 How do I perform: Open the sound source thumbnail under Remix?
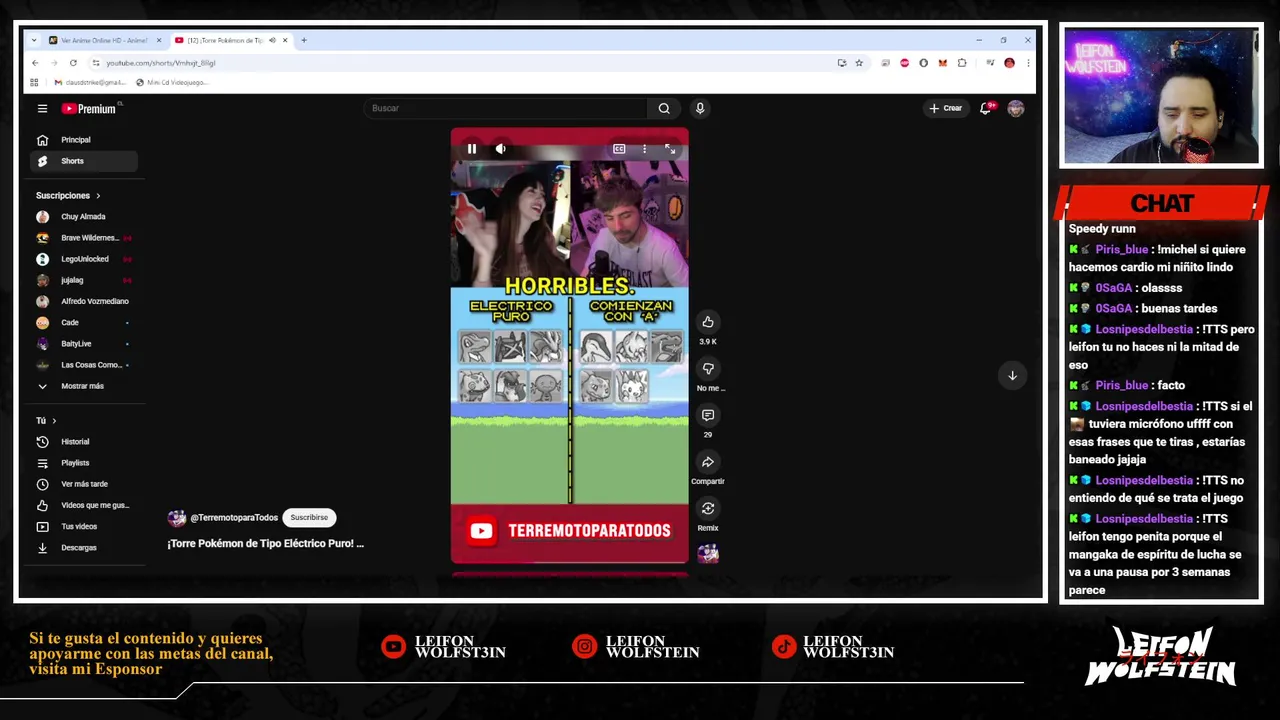[708, 554]
